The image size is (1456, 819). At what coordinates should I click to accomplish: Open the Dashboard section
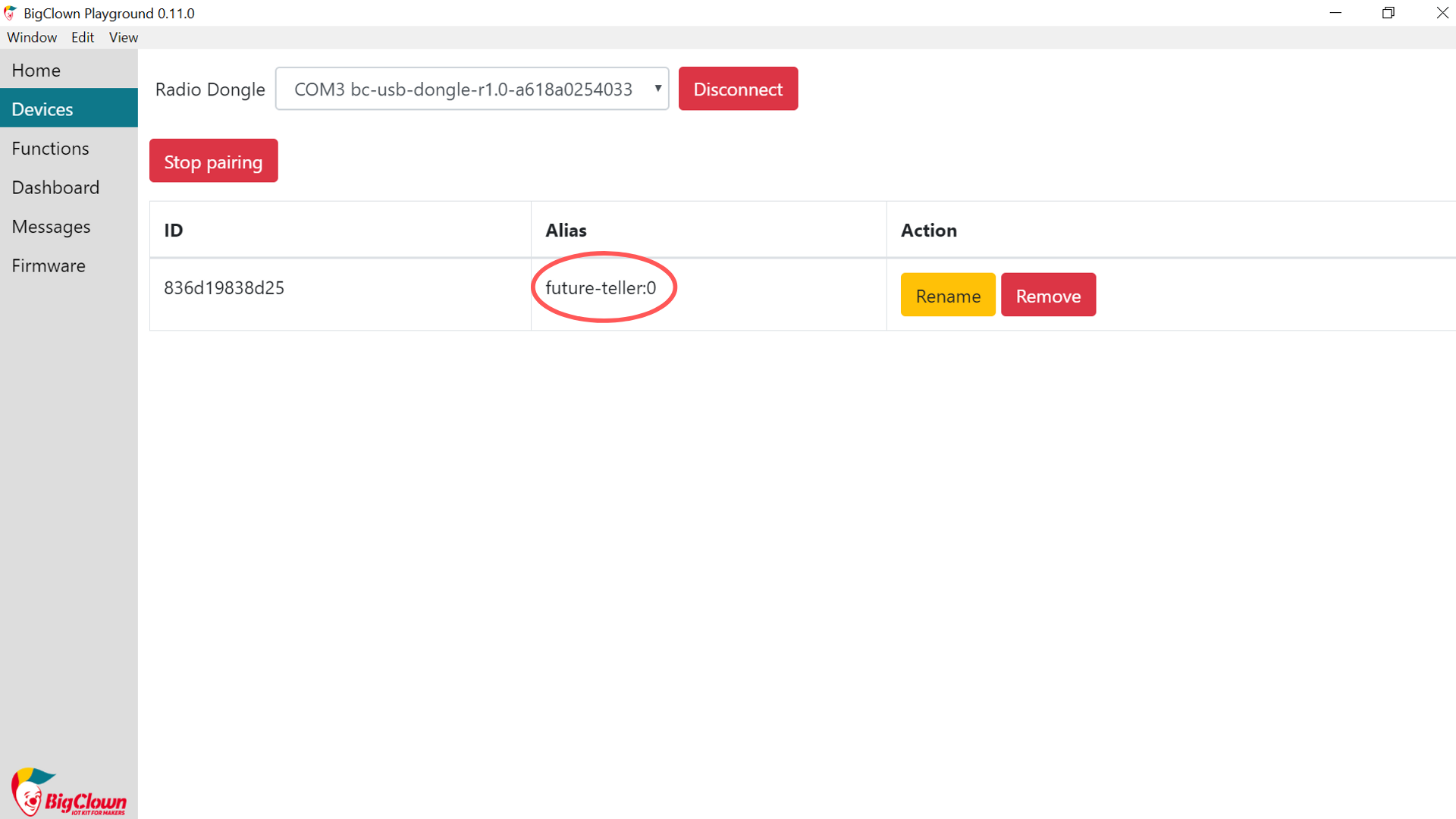68,187
